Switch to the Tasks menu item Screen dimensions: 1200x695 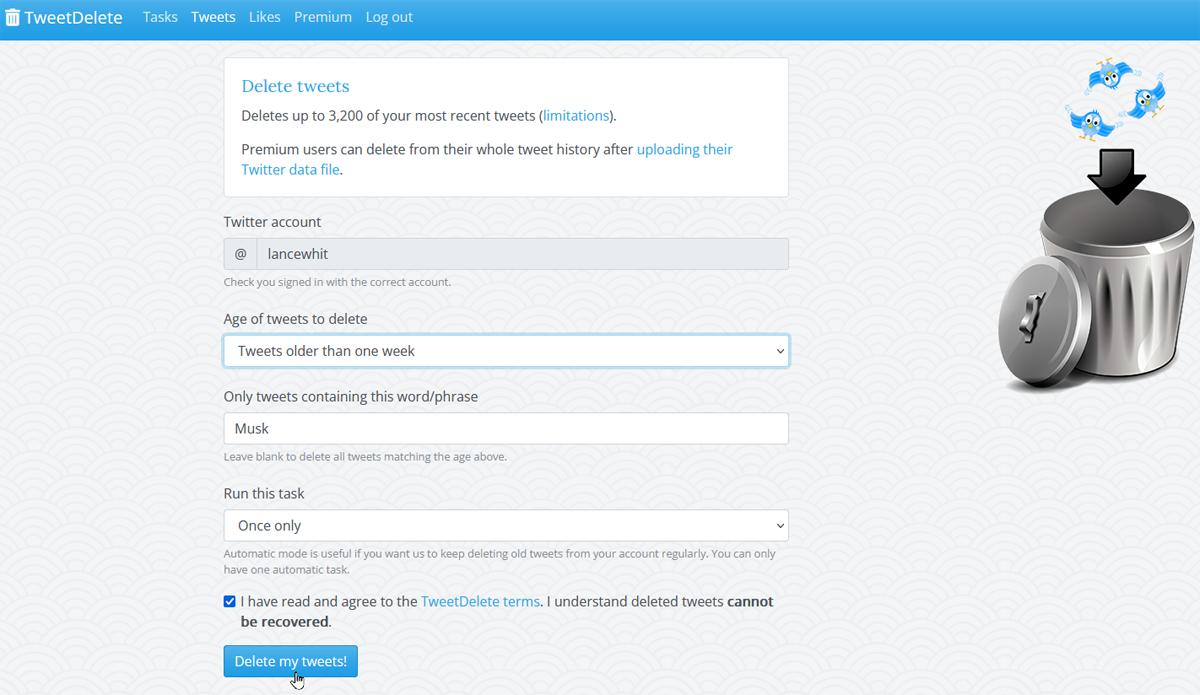point(160,16)
